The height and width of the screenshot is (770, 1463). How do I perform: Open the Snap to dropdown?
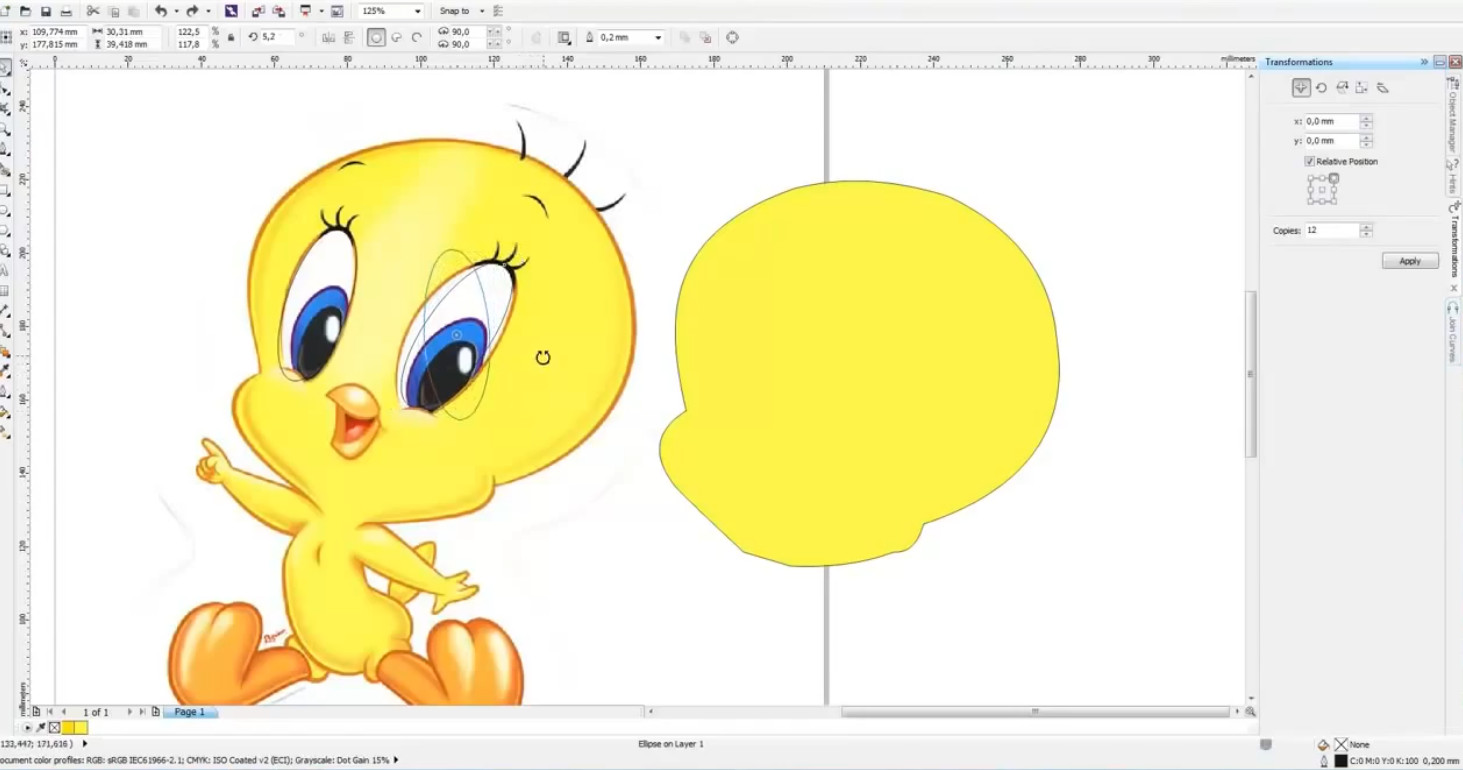(x=482, y=11)
